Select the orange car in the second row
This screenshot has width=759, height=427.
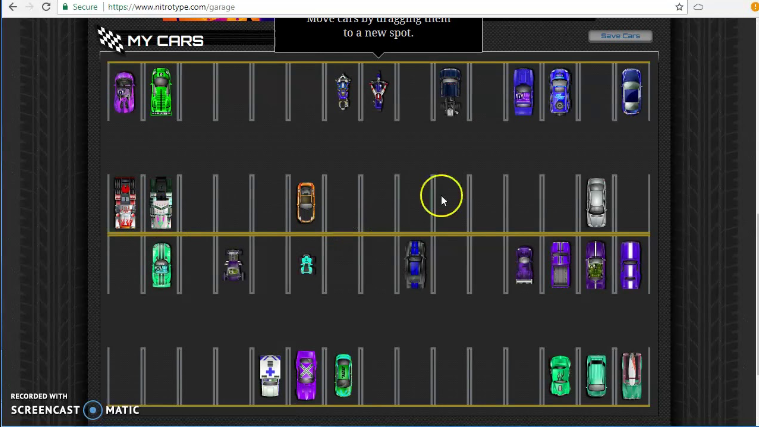point(306,202)
